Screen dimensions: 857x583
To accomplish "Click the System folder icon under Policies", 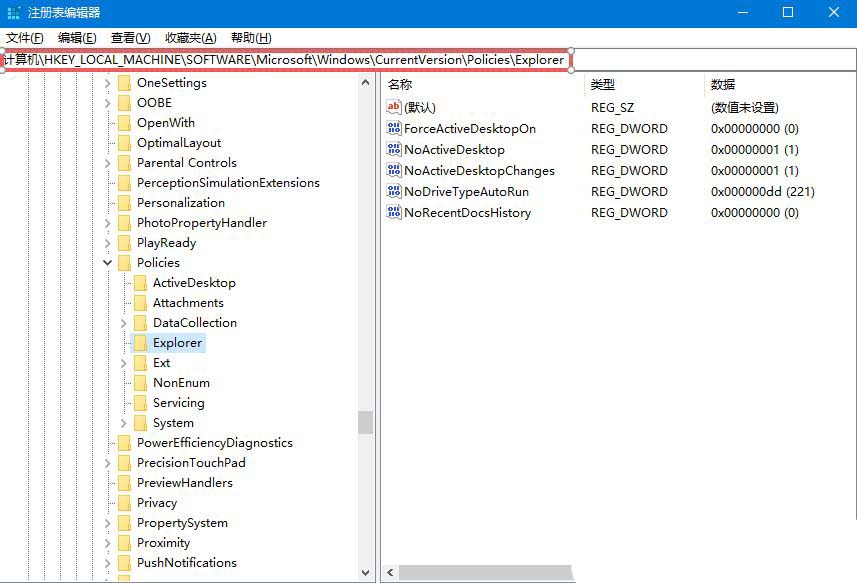I will click(x=140, y=422).
